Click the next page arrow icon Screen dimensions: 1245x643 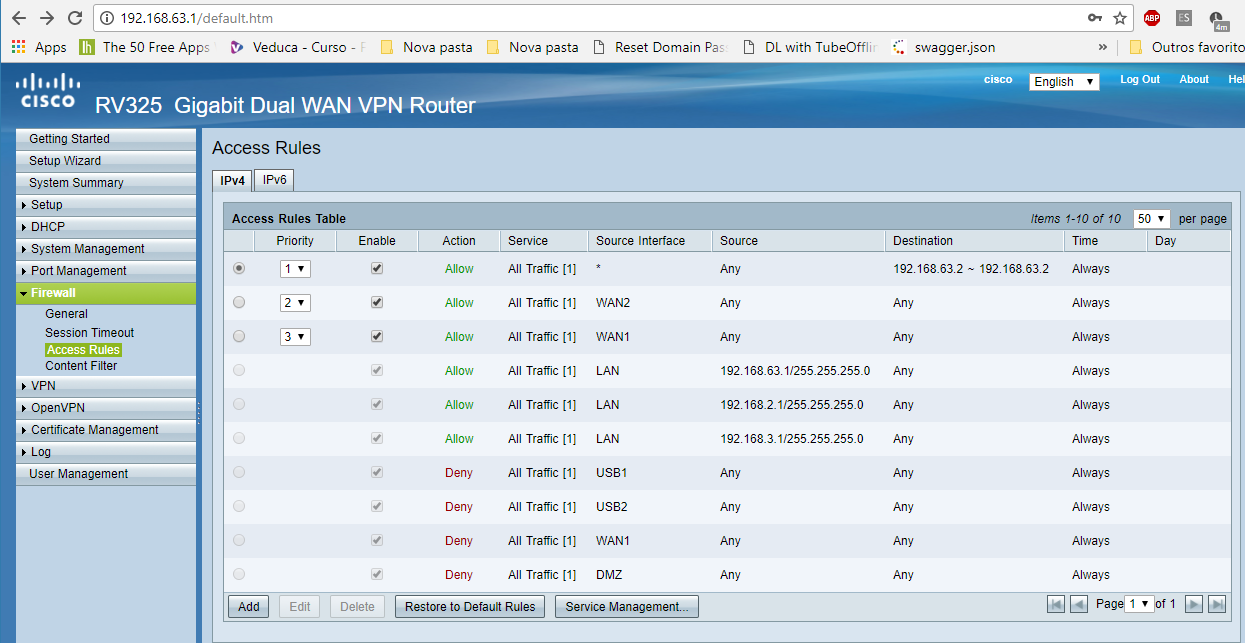pos(1194,604)
